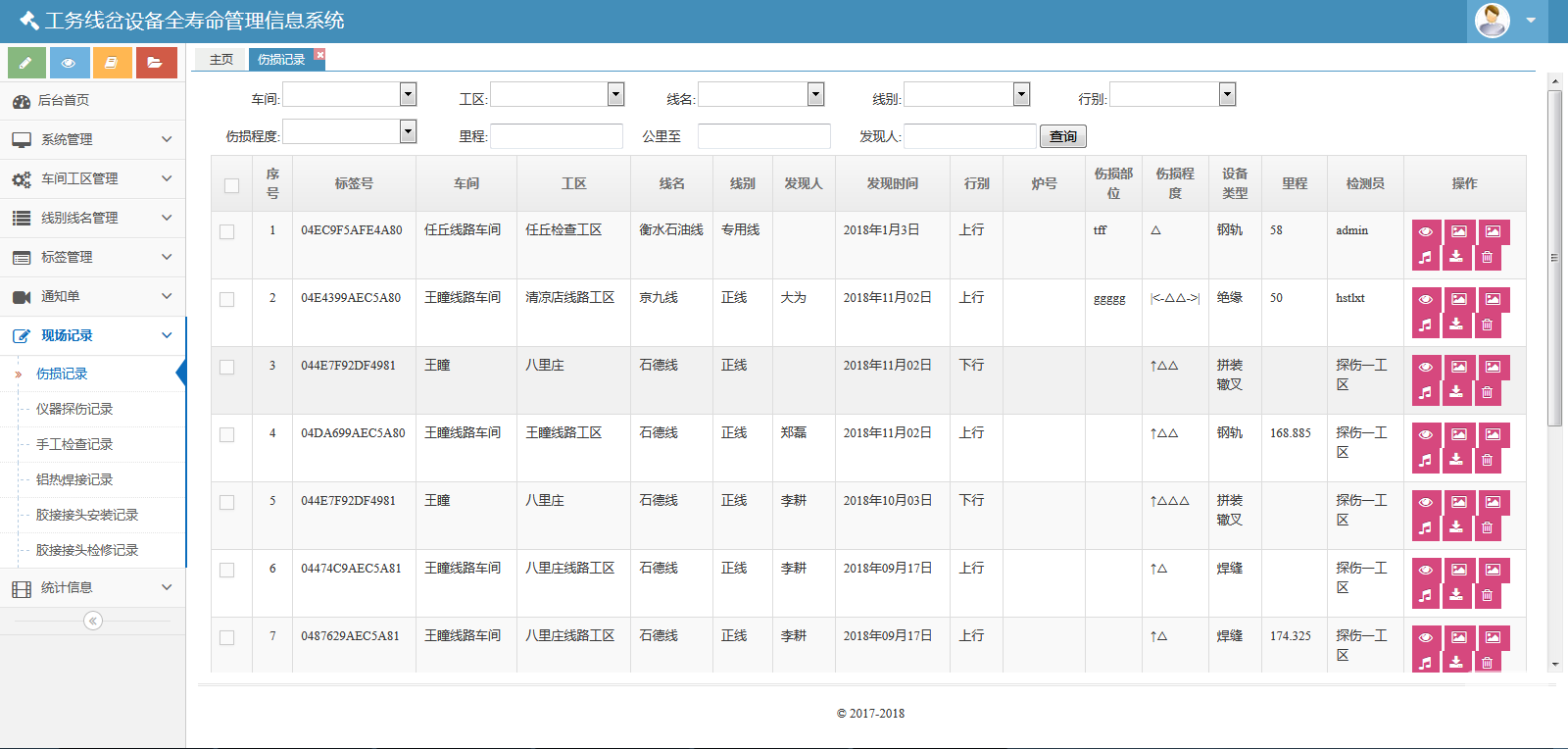Switch to the 主页 tab
The image size is (1568, 749).
point(221,60)
